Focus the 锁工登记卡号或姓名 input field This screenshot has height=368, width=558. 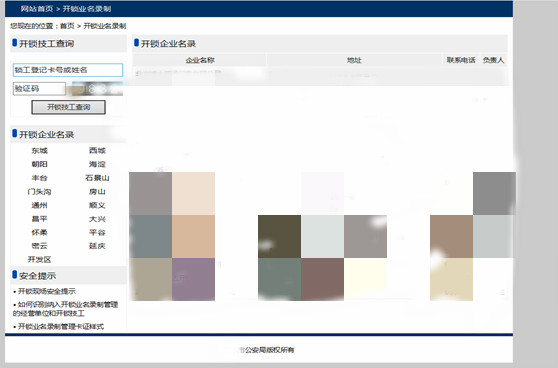click(68, 70)
